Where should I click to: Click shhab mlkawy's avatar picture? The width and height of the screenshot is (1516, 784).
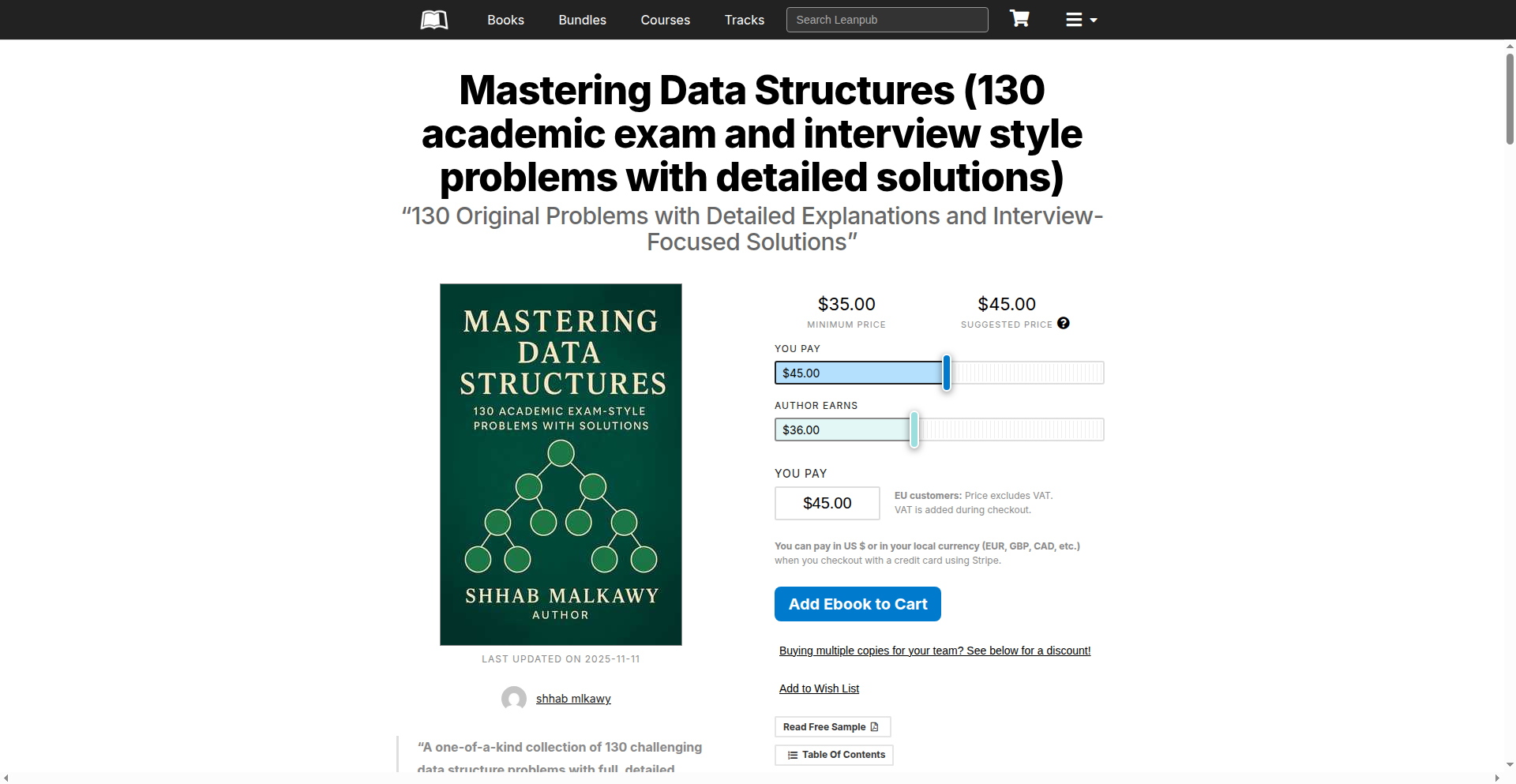(x=514, y=698)
